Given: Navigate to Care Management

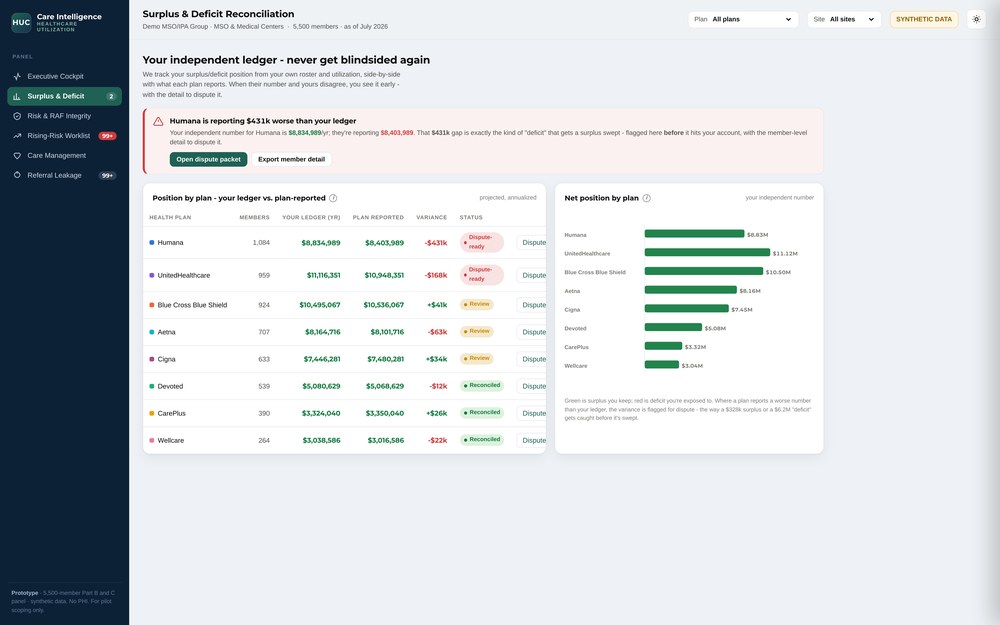Looking at the screenshot, I should (64, 156).
